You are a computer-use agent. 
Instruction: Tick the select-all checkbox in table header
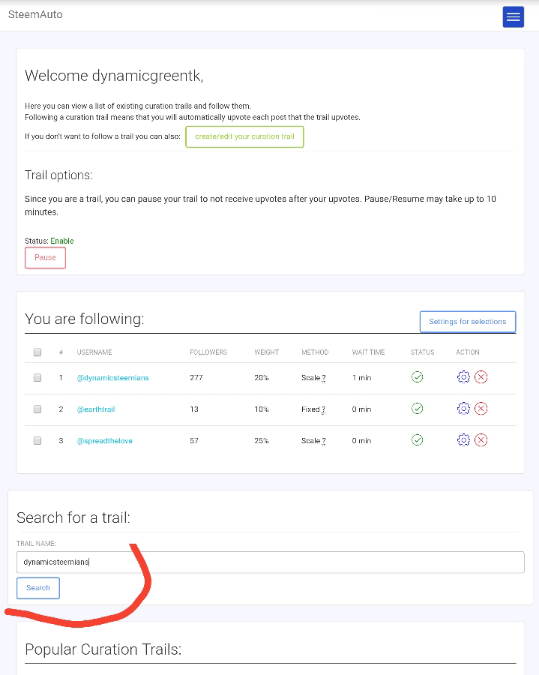point(37,352)
